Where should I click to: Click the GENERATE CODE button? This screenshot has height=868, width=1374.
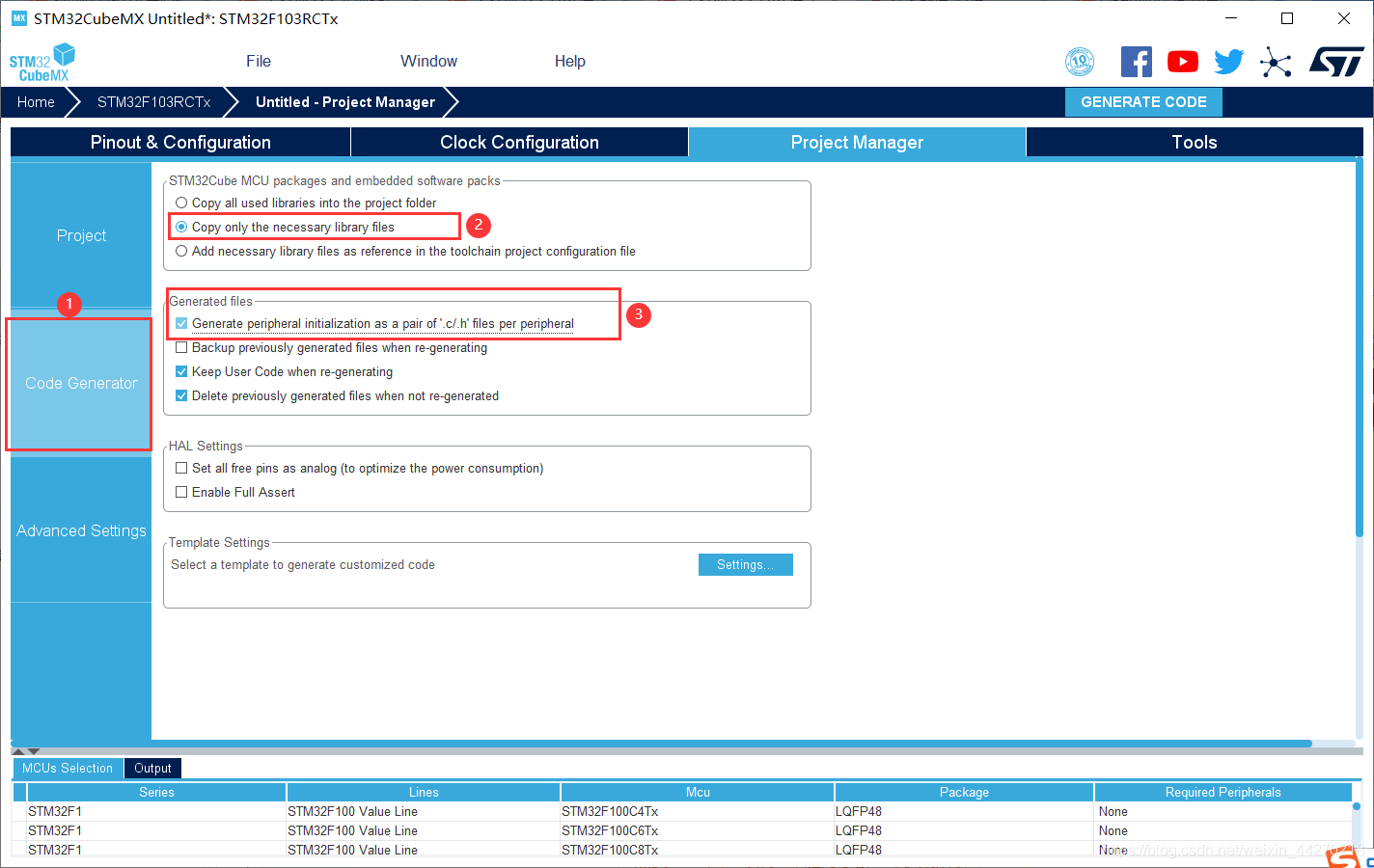1143,102
